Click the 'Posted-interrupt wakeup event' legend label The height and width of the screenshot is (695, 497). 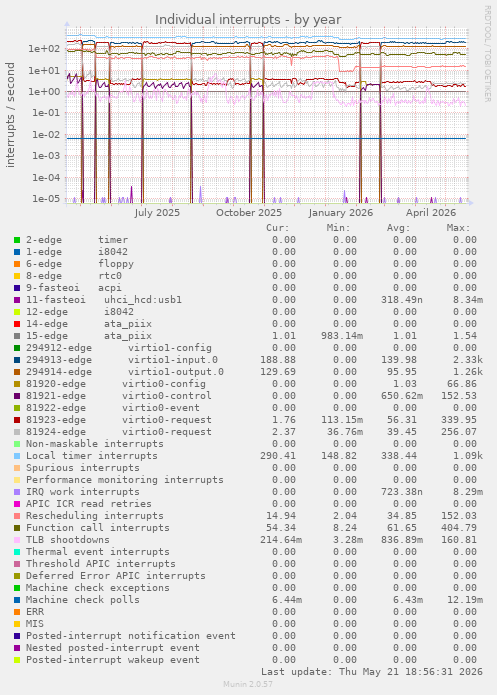click(x=113, y=660)
